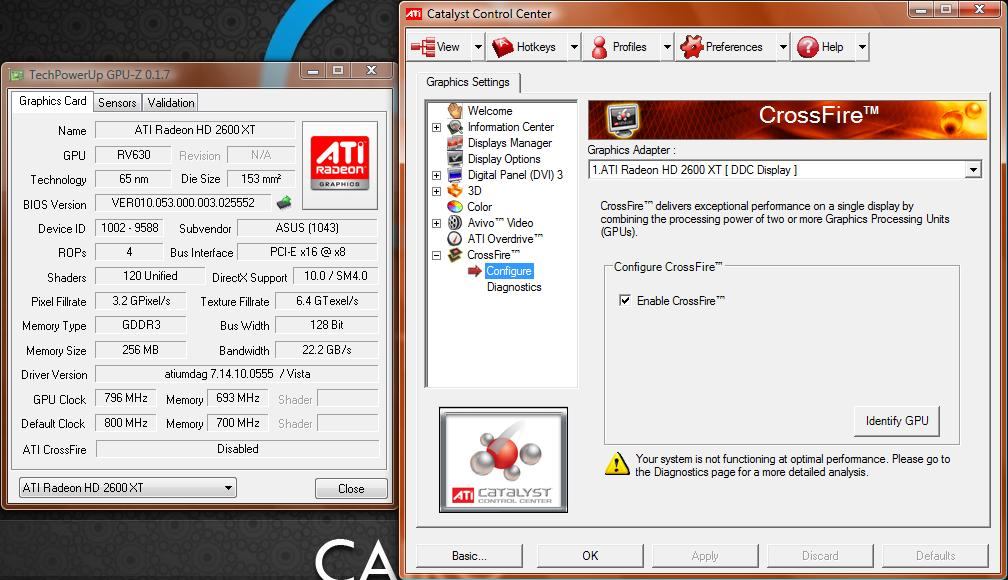This screenshot has height=580, width=1008.
Task: Click the ATI logo in Catalyst title bar
Action: point(414,14)
